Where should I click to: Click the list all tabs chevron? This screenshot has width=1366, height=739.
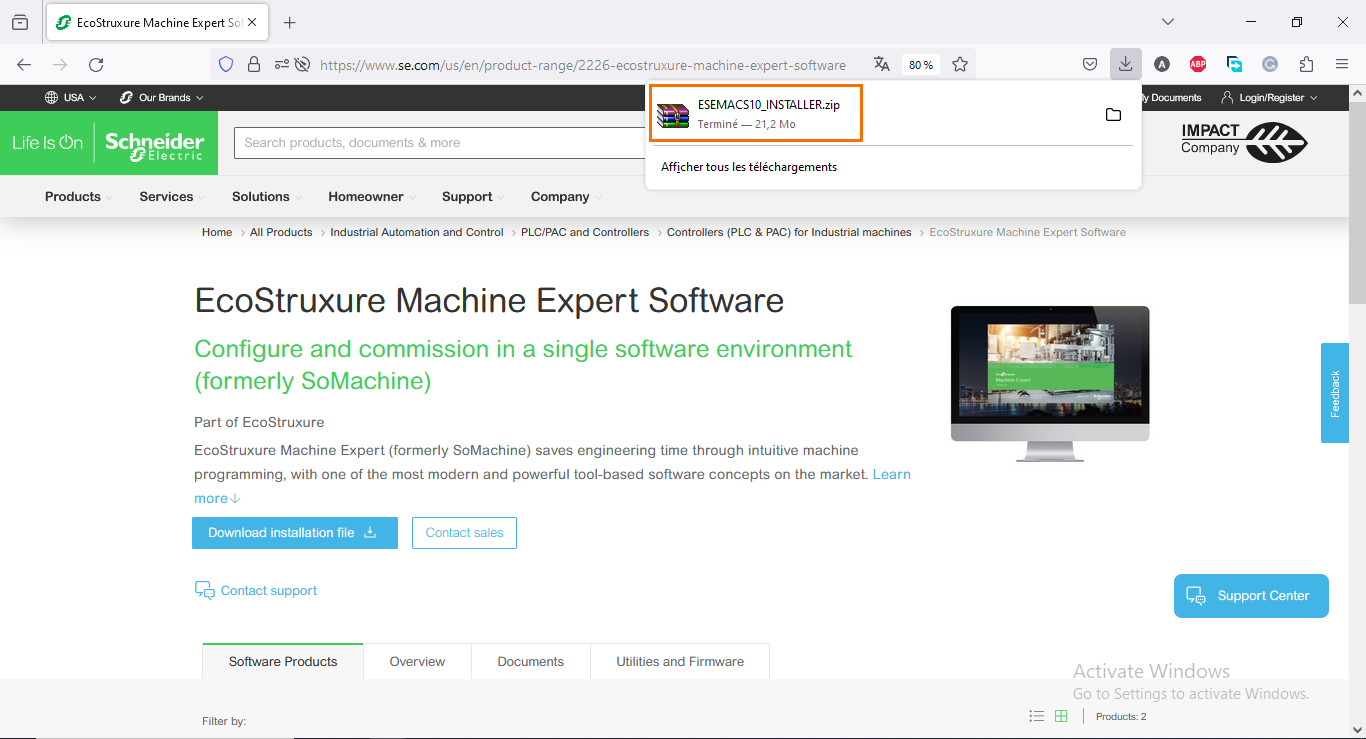point(1167,22)
